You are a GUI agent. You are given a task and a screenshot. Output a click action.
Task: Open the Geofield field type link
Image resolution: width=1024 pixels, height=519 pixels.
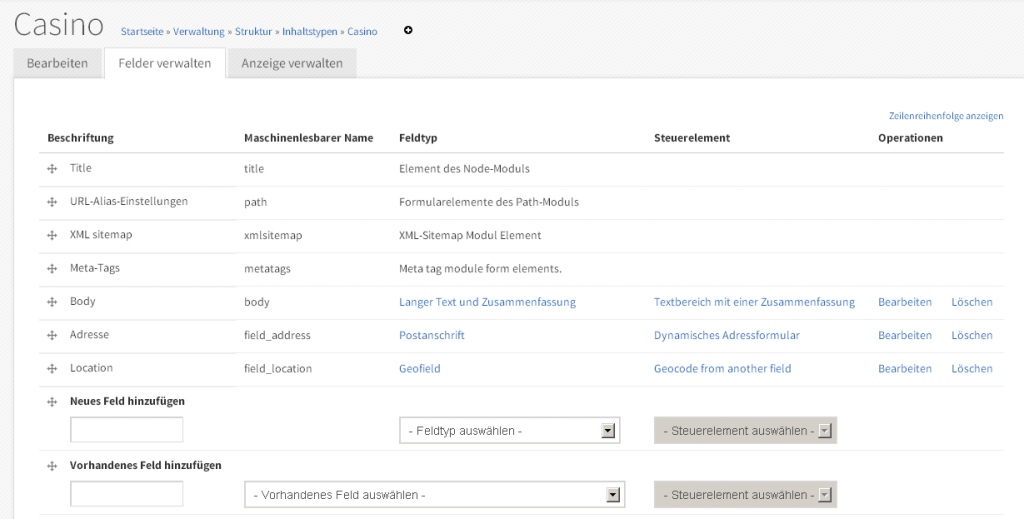point(419,369)
